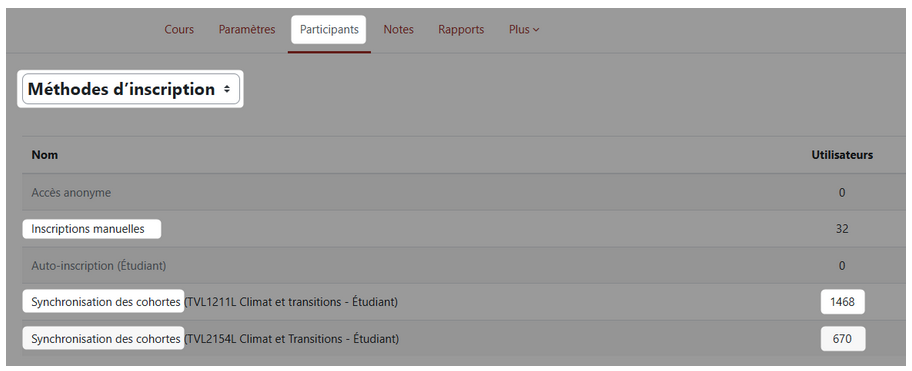Open the Méthodes d'inscription dropdown
This screenshot has width=912, height=371.
pyautogui.click(x=131, y=89)
